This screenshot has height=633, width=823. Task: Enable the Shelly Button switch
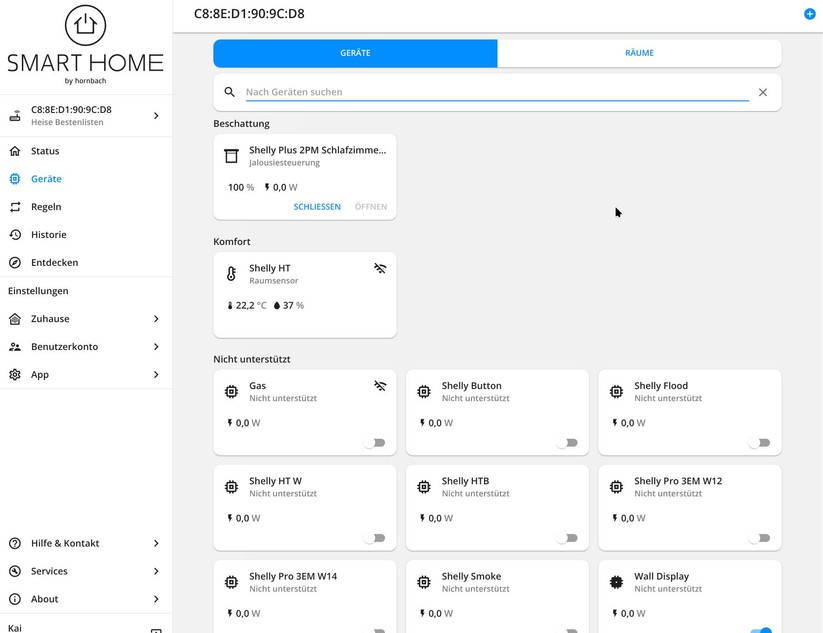568,443
